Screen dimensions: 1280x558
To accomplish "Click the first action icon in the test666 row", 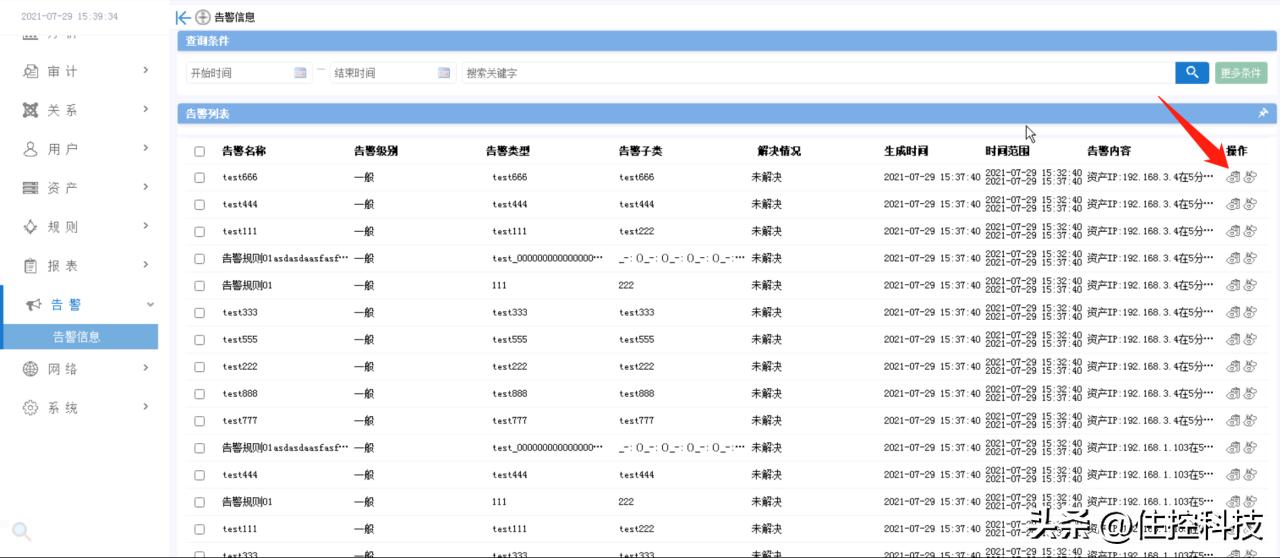I will (x=1233, y=177).
